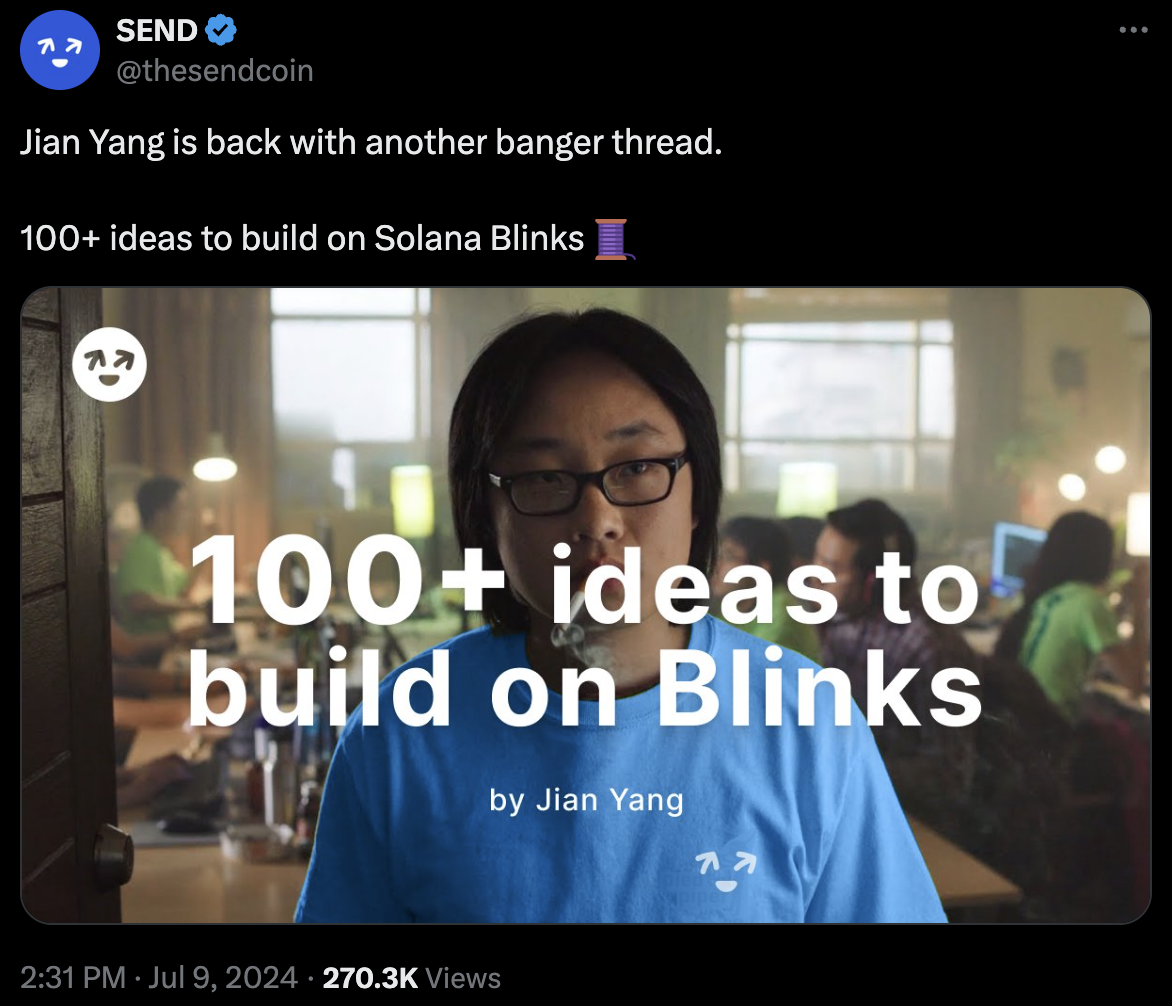Click the blue verified checkmark badge
1172x1006 pixels.
point(221,30)
